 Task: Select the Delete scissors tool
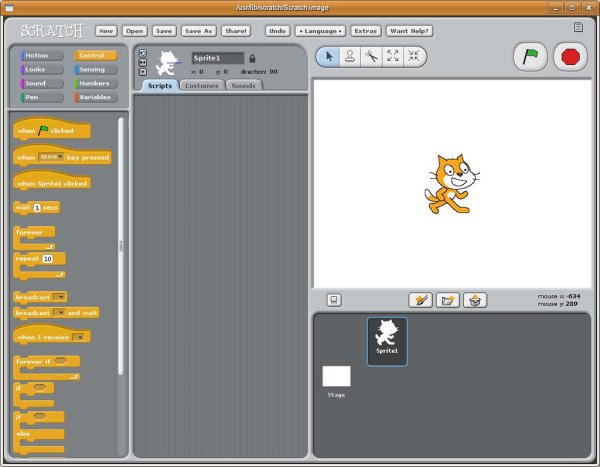[x=370, y=57]
